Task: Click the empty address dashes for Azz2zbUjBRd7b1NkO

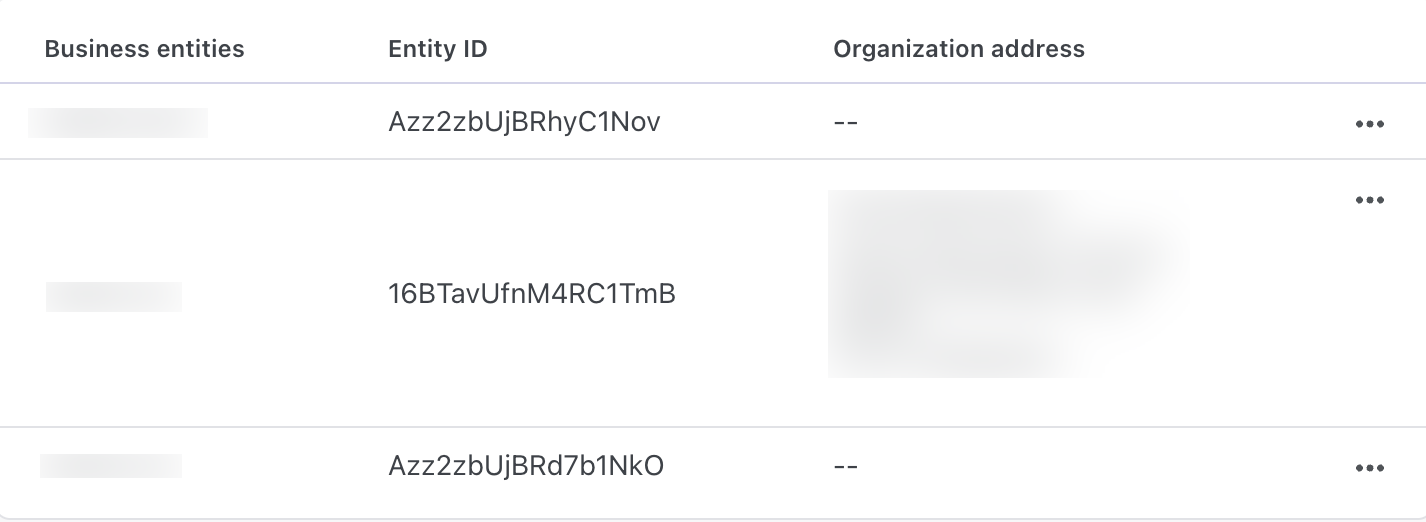Action: (845, 467)
